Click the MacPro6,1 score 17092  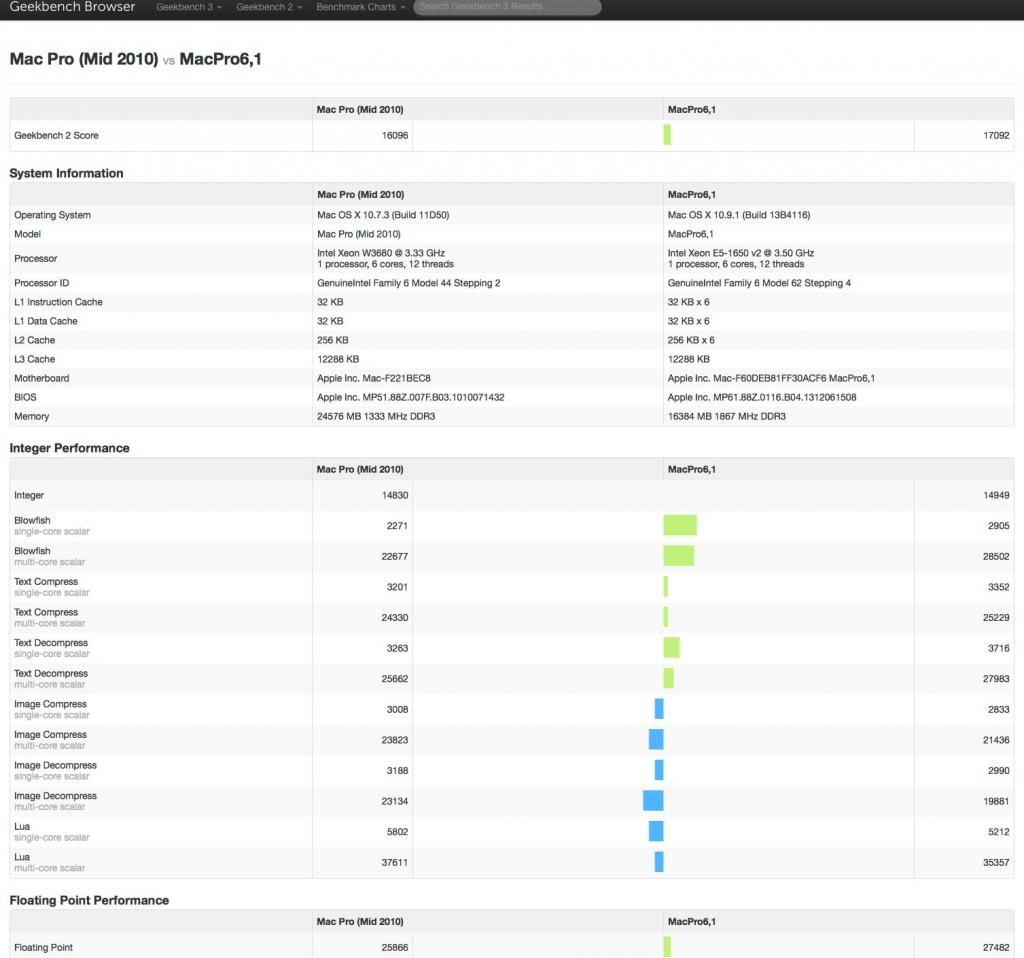[996, 135]
